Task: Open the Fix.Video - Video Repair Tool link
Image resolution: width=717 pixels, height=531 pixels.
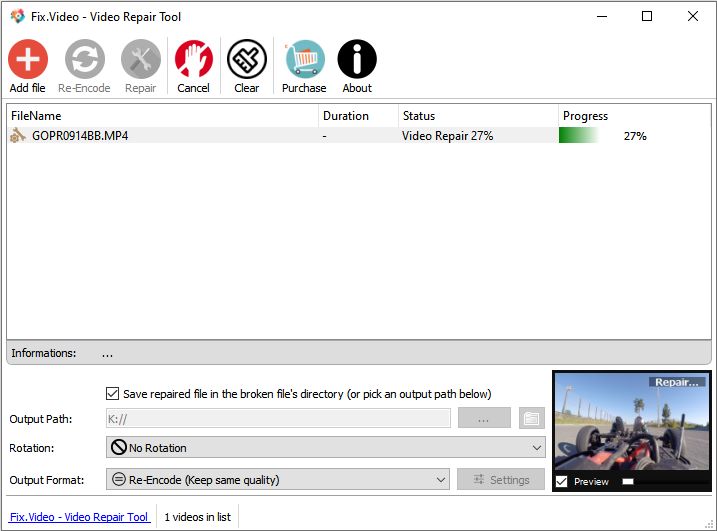Action: [x=79, y=517]
